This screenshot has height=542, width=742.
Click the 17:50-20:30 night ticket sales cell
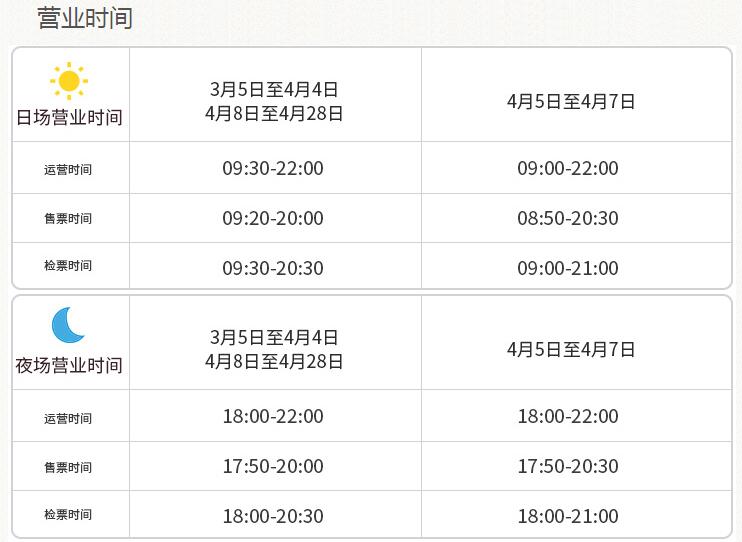[x=568, y=467]
